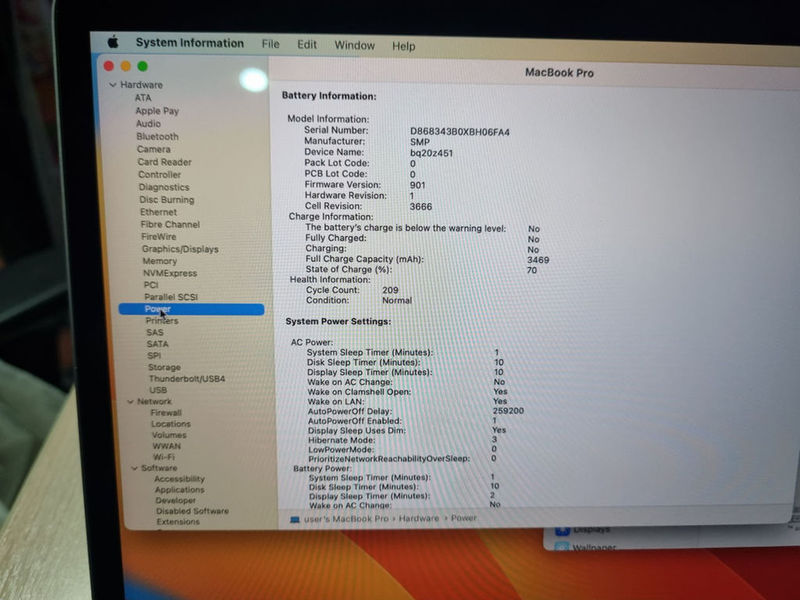Collapse the Network section
Viewport: 800px width, 600px height.
pyautogui.click(x=130, y=402)
